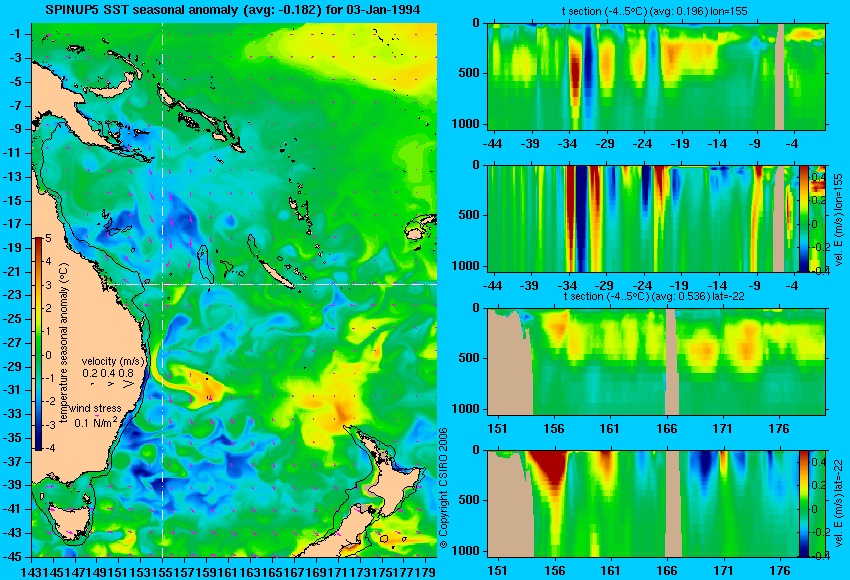
Task: Click the eastward velocity color bar for lat=-22
Action: pos(803,504)
